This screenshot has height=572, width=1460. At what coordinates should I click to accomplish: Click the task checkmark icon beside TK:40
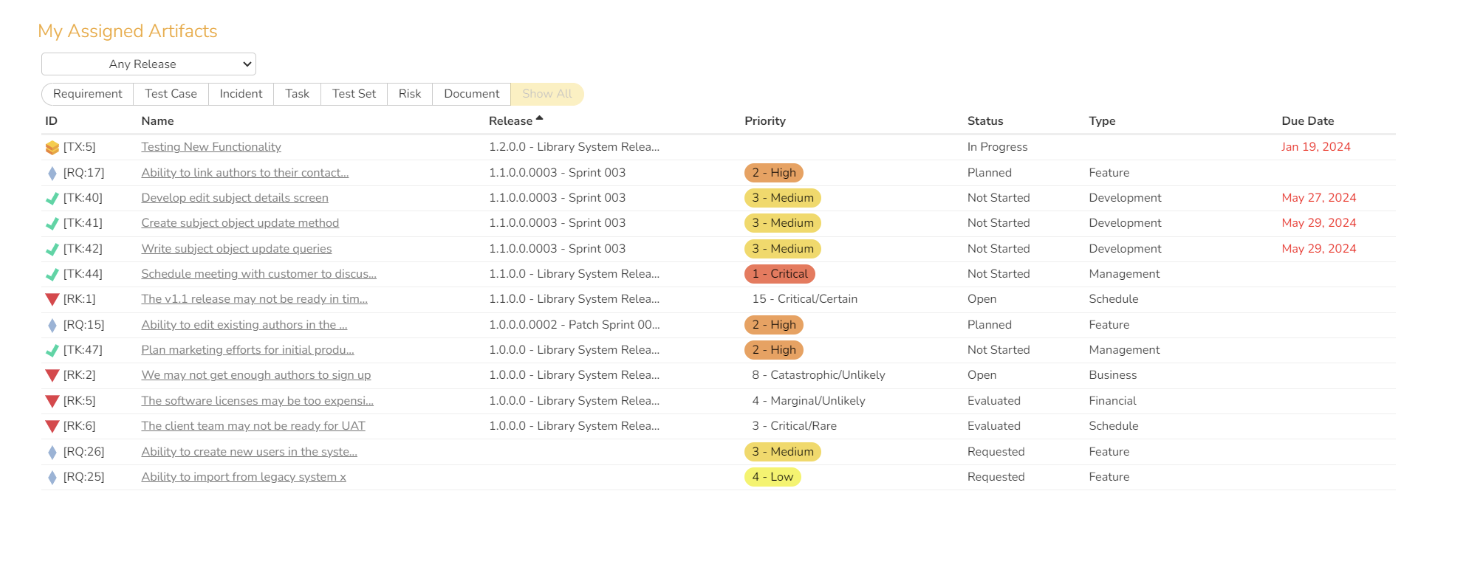pyautogui.click(x=52, y=198)
